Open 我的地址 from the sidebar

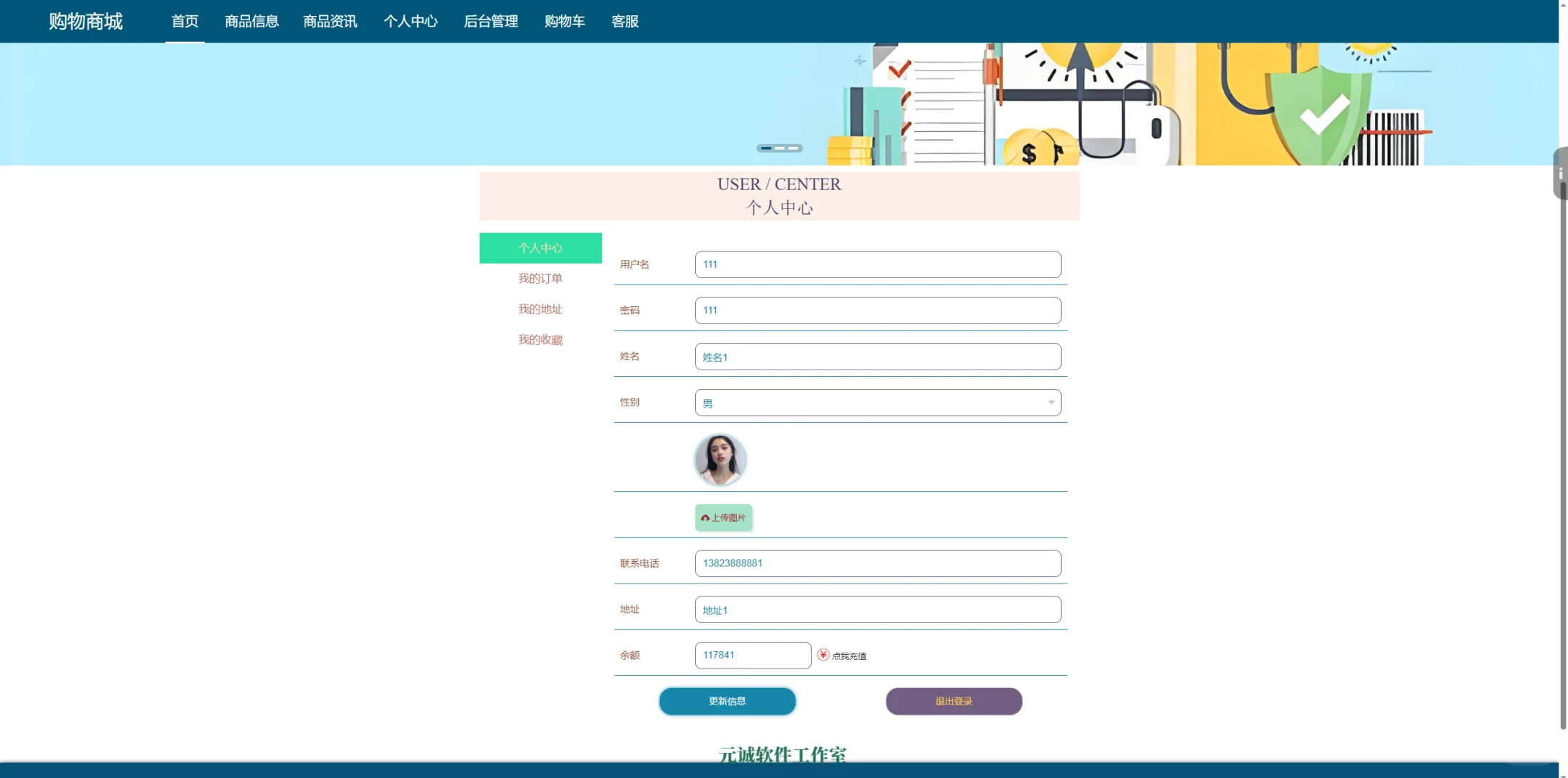pos(540,308)
